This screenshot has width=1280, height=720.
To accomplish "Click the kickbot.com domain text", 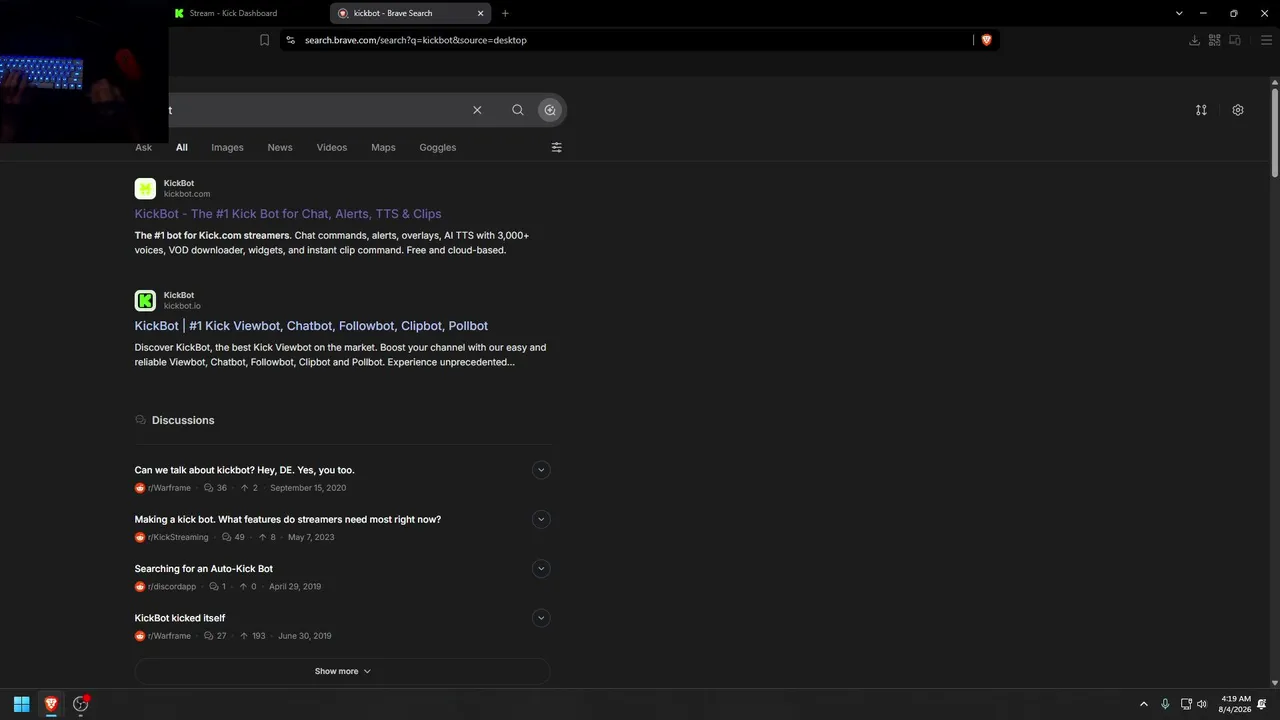I will tap(187, 194).
